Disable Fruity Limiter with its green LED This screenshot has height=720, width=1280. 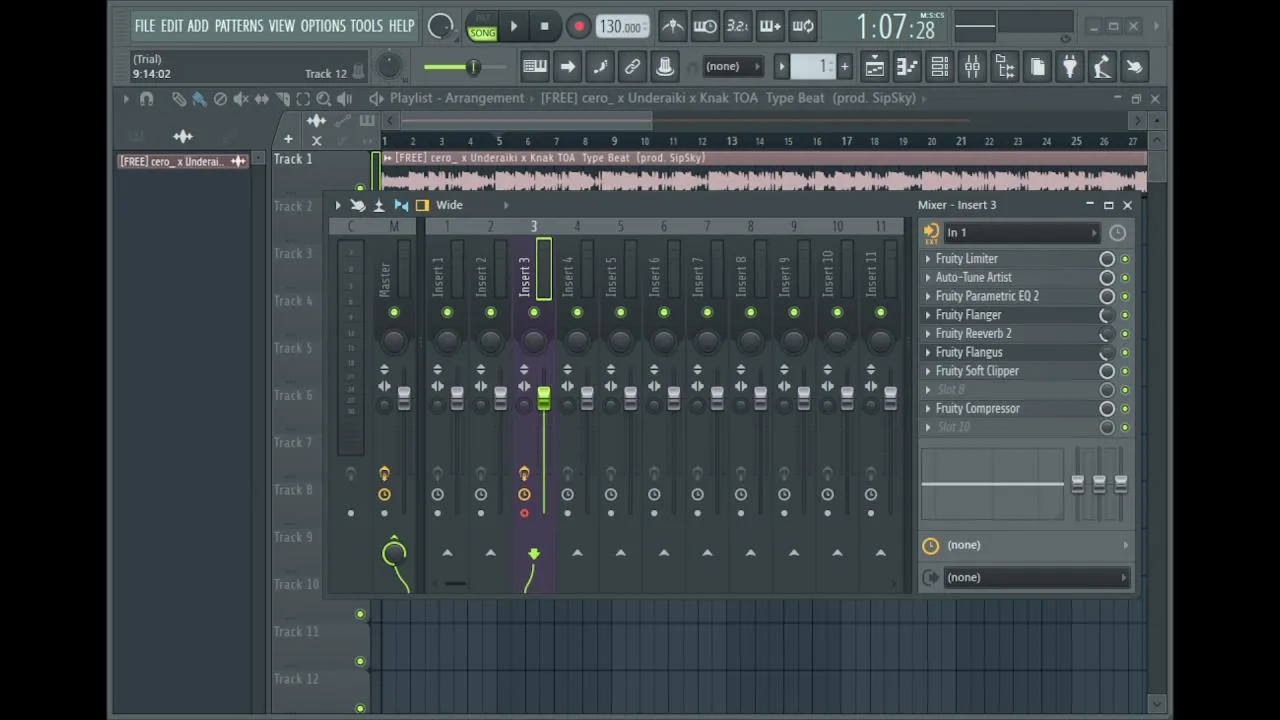(x=1125, y=259)
